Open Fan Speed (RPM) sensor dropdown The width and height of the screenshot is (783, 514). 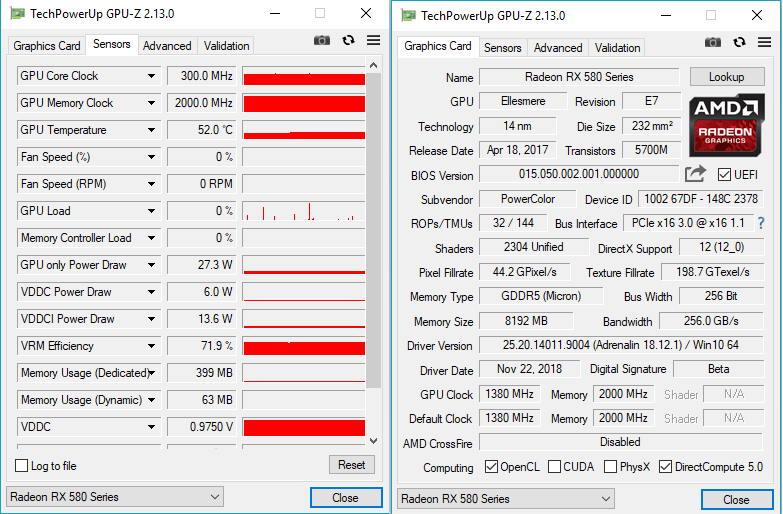[151, 184]
